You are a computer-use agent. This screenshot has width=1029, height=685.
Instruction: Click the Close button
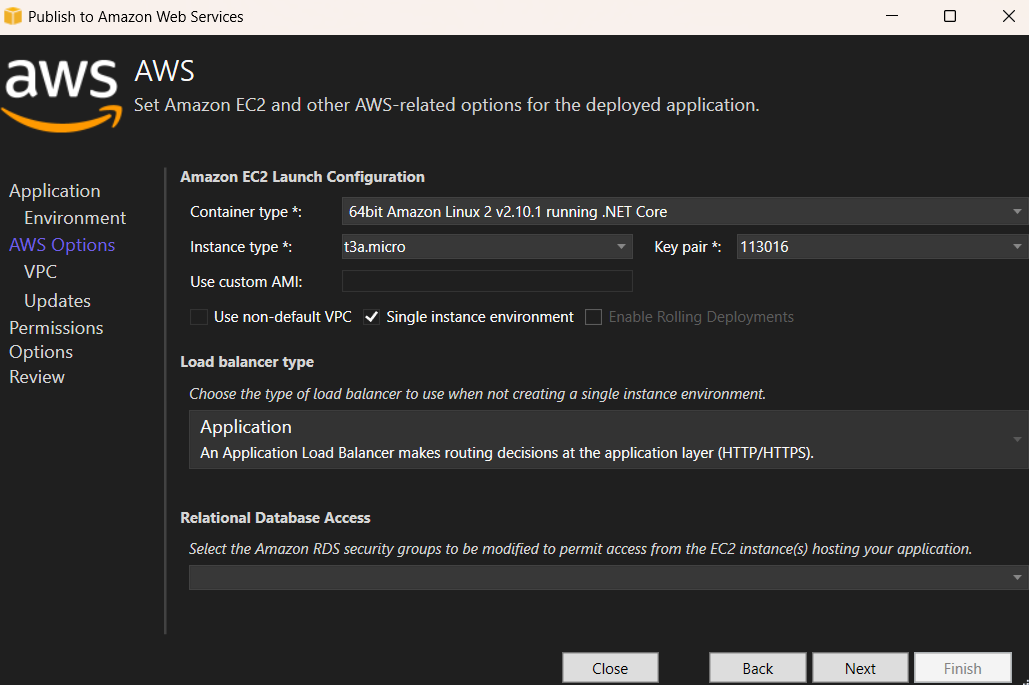[x=610, y=668]
